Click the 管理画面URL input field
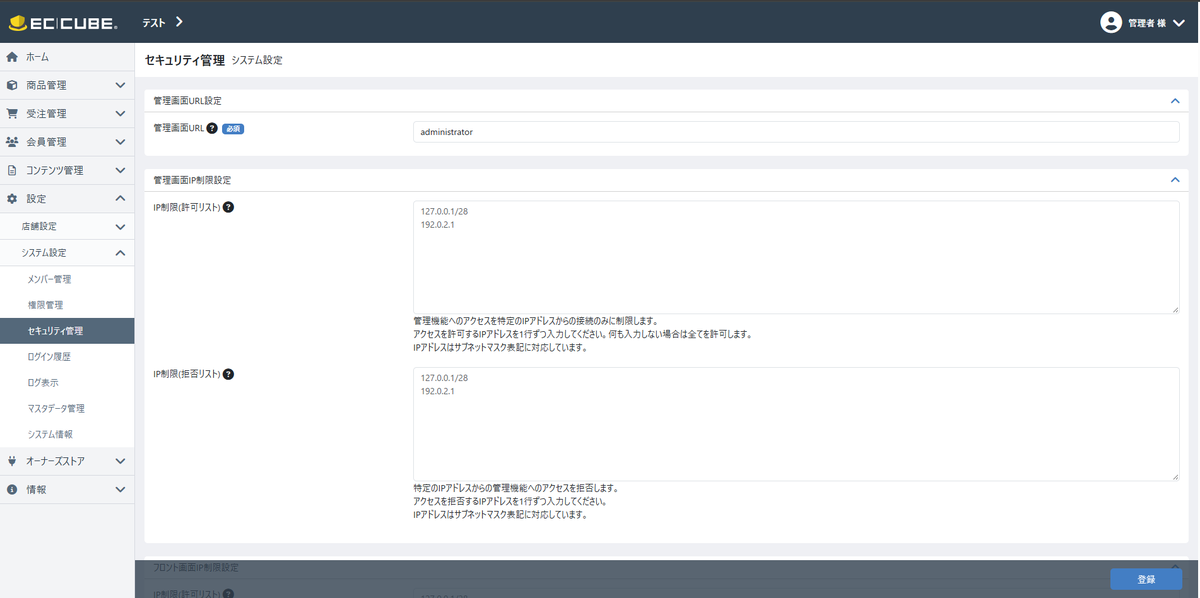 pyautogui.click(x=796, y=132)
